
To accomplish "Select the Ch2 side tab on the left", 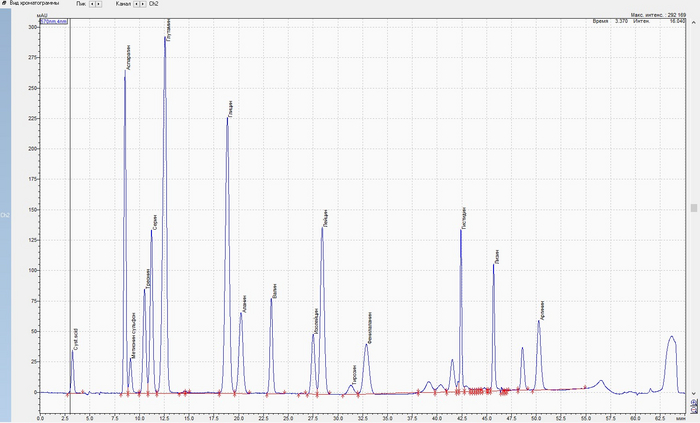I will pos(4,214).
